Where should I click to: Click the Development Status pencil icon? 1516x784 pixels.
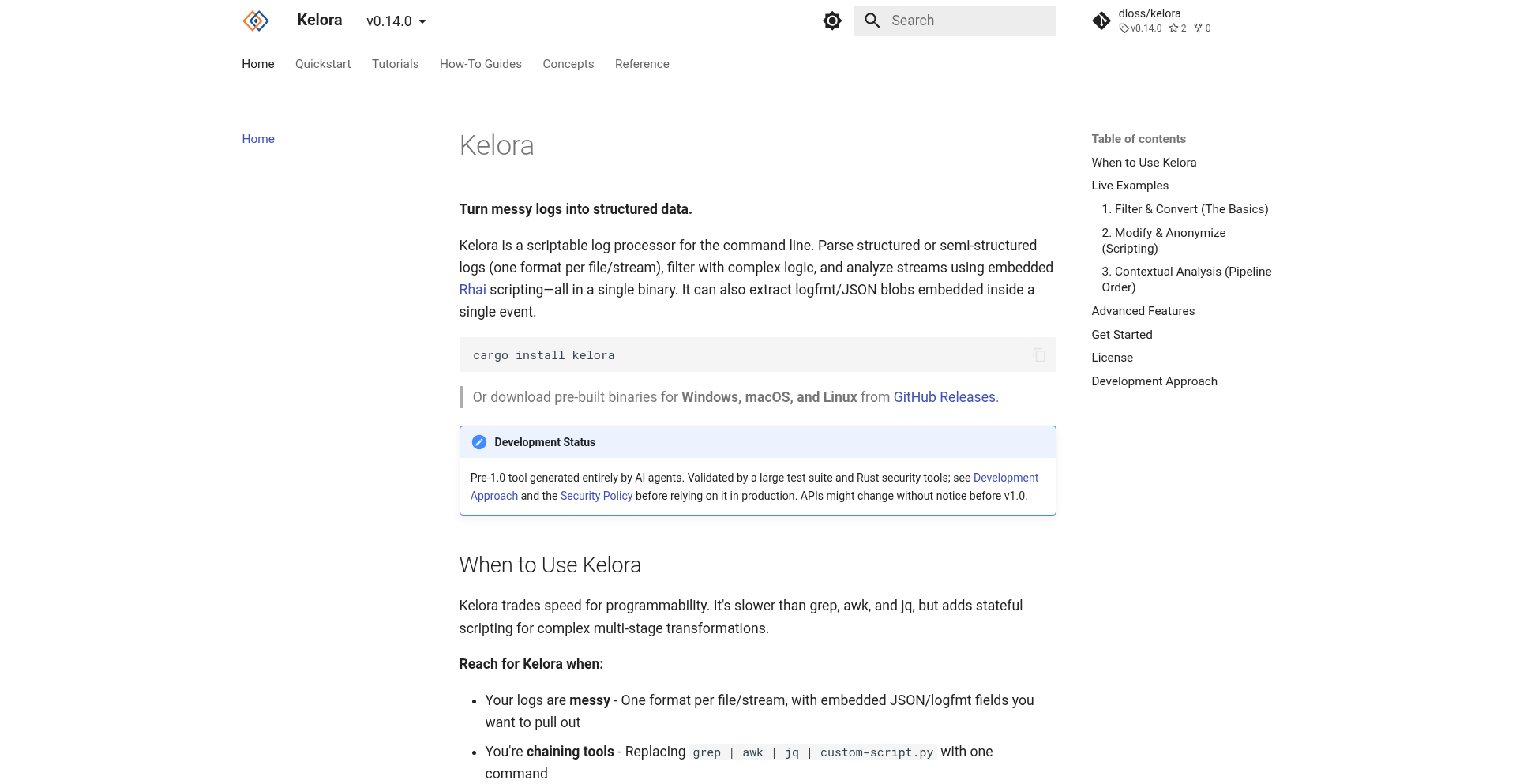click(479, 442)
